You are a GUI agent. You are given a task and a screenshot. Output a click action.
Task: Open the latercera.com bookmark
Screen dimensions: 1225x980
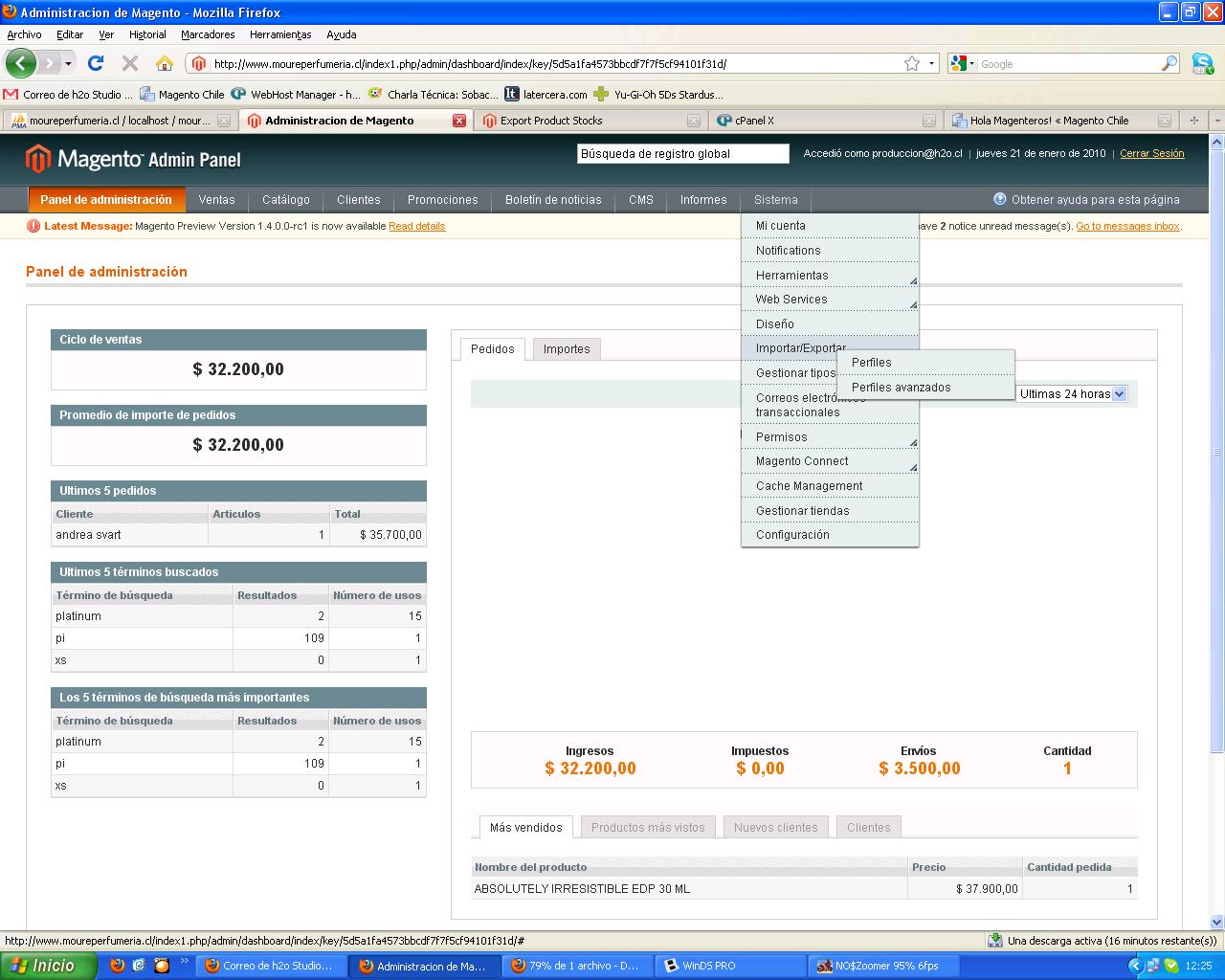(x=546, y=95)
